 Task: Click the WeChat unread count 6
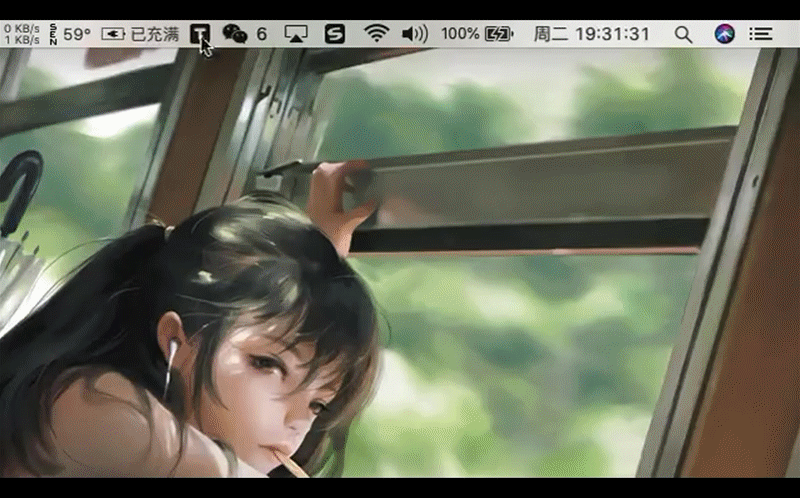point(262,34)
